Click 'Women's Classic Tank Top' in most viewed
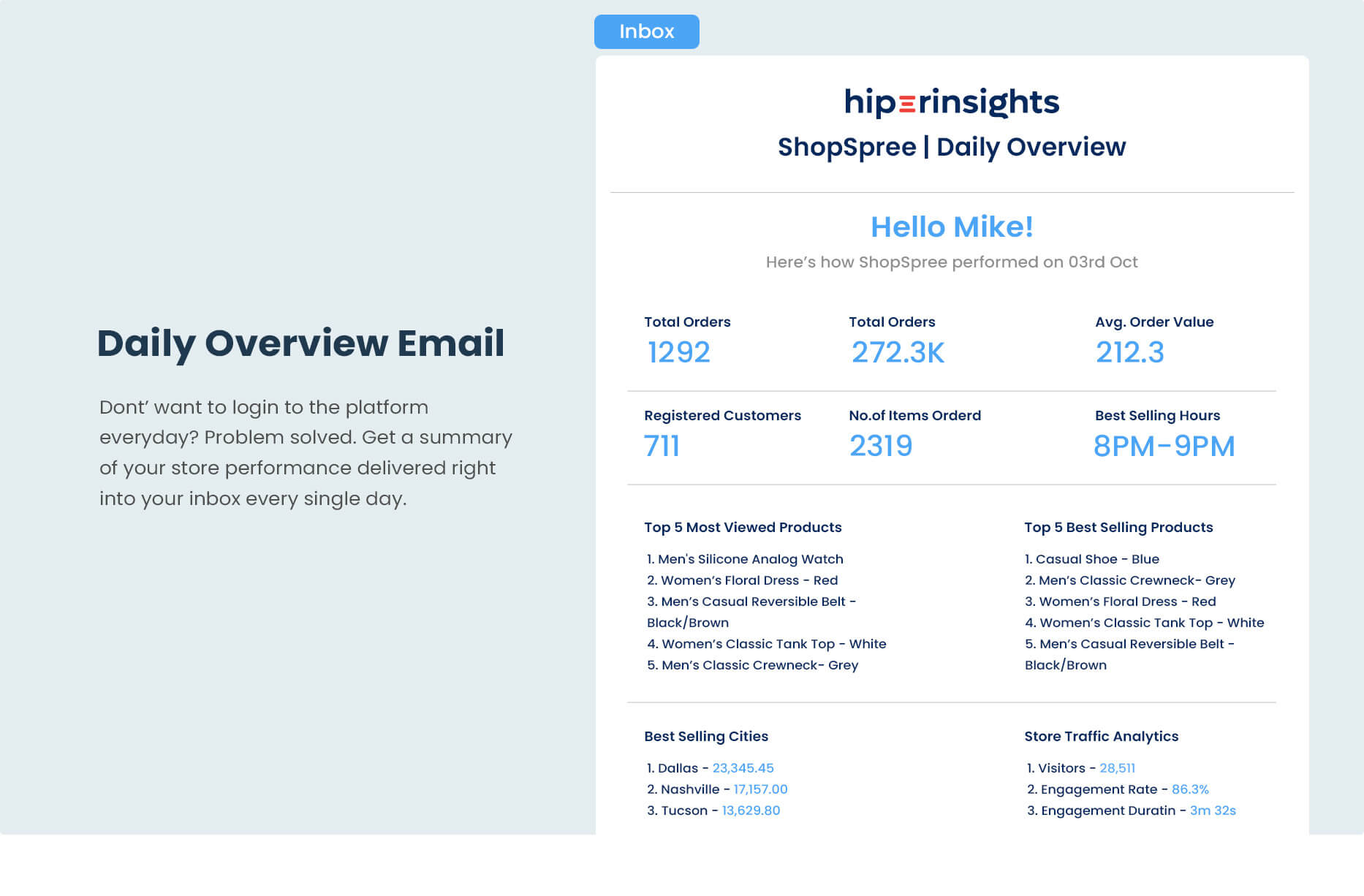1364x896 pixels. [x=766, y=644]
